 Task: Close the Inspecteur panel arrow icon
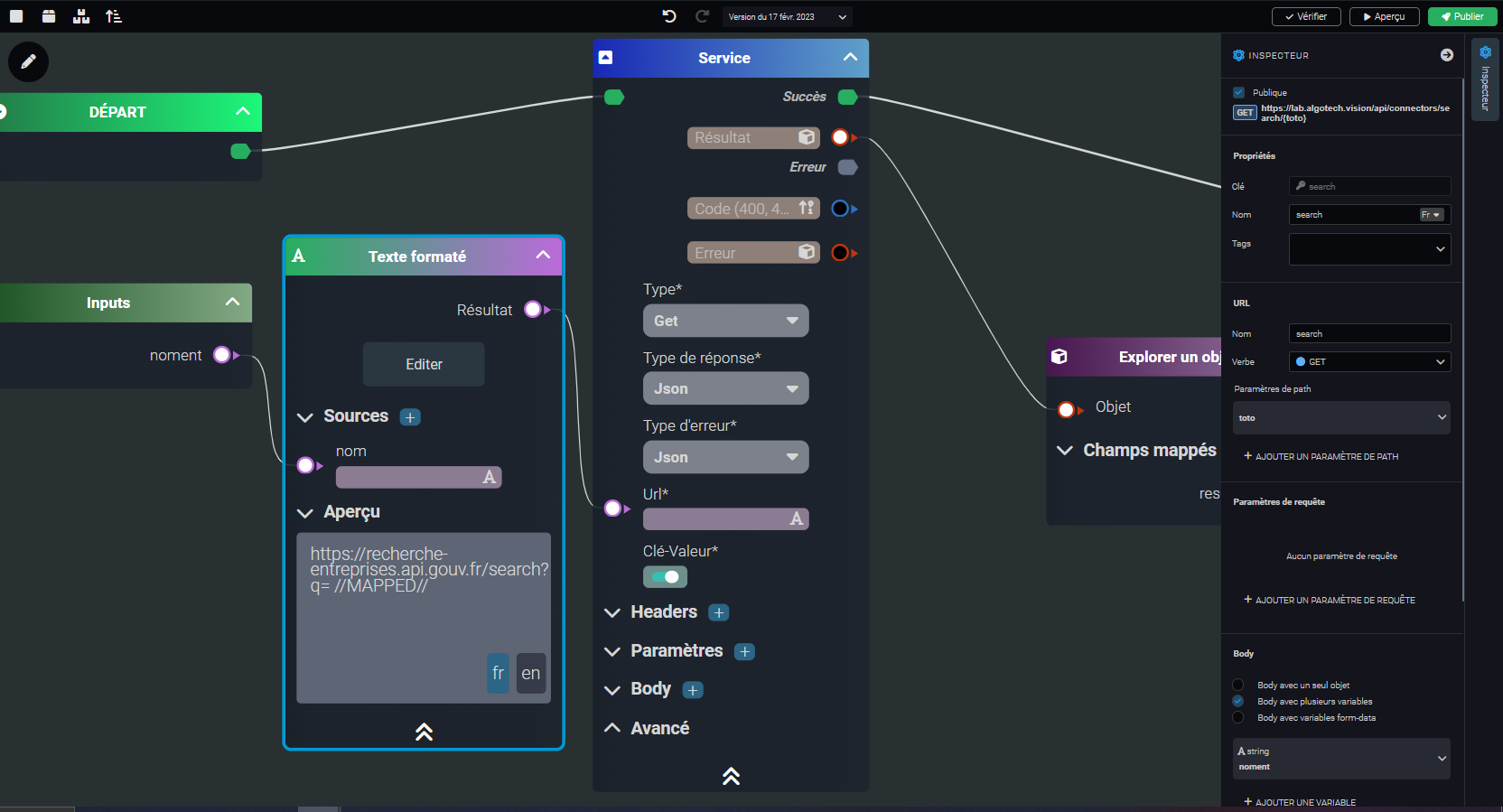[1447, 55]
